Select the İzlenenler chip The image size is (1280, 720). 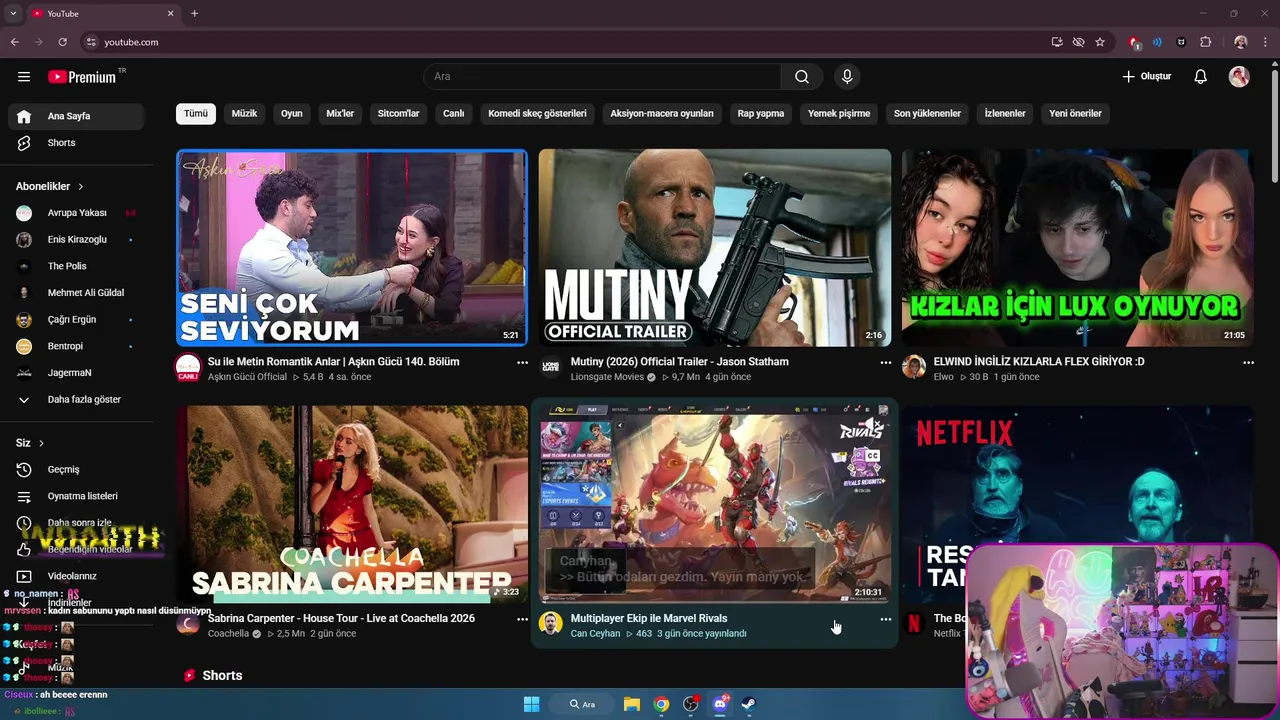1005,114
